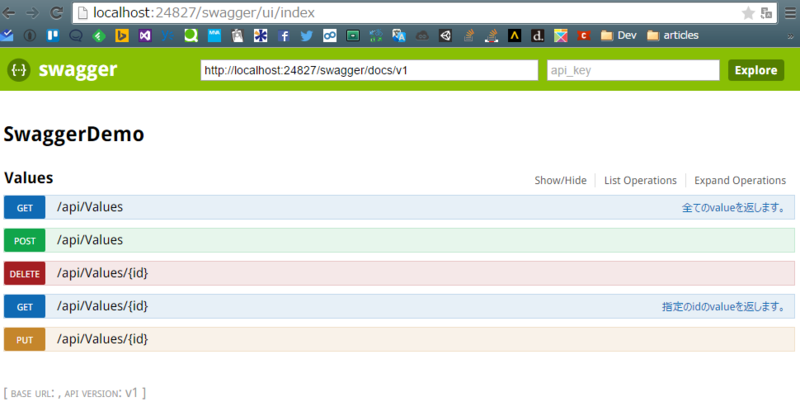This screenshot has width=800, height=416.
Task: Open the Unity bookmark
Action: point(445,35)
